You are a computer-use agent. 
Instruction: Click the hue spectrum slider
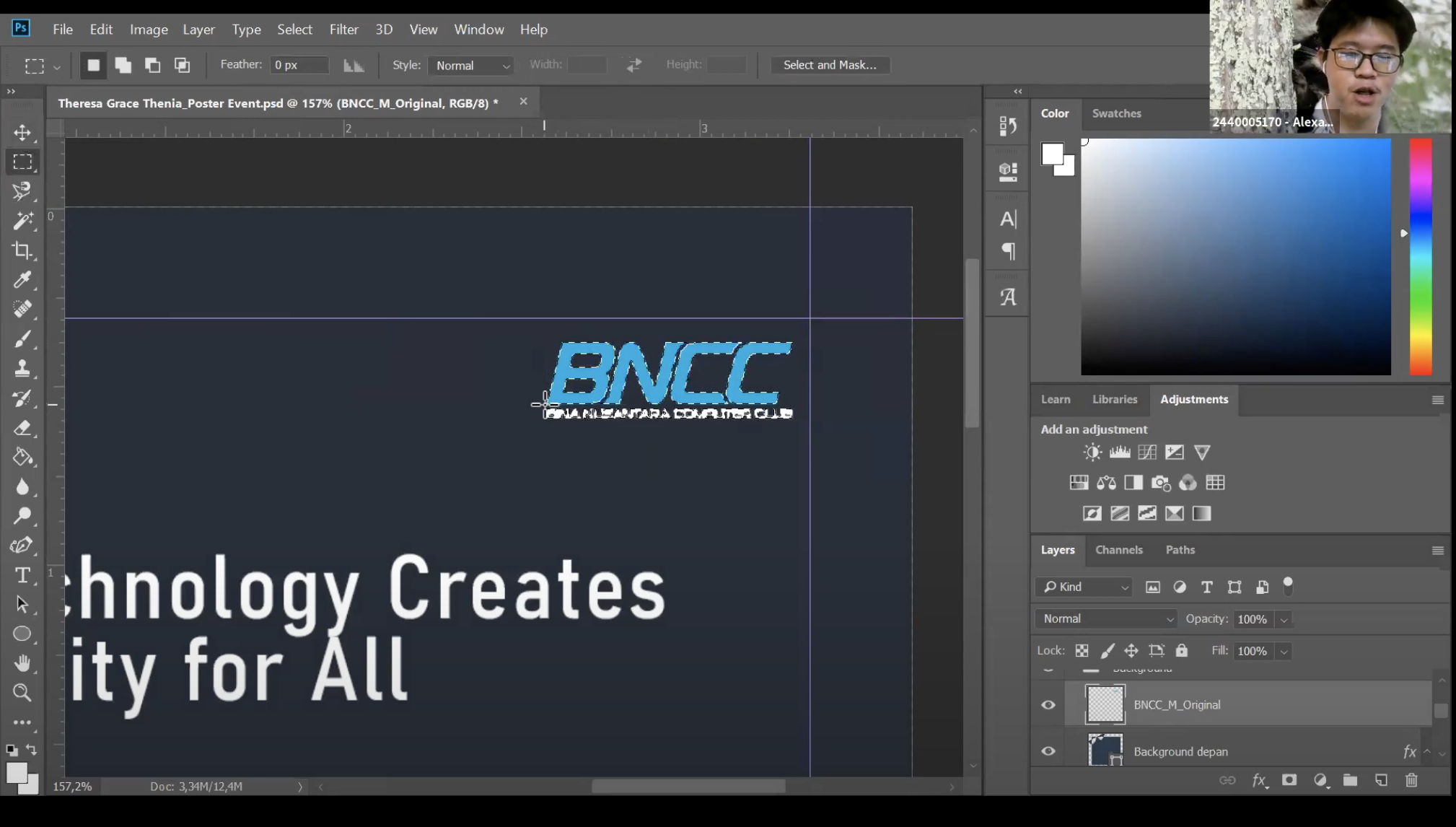(1420, 256)
